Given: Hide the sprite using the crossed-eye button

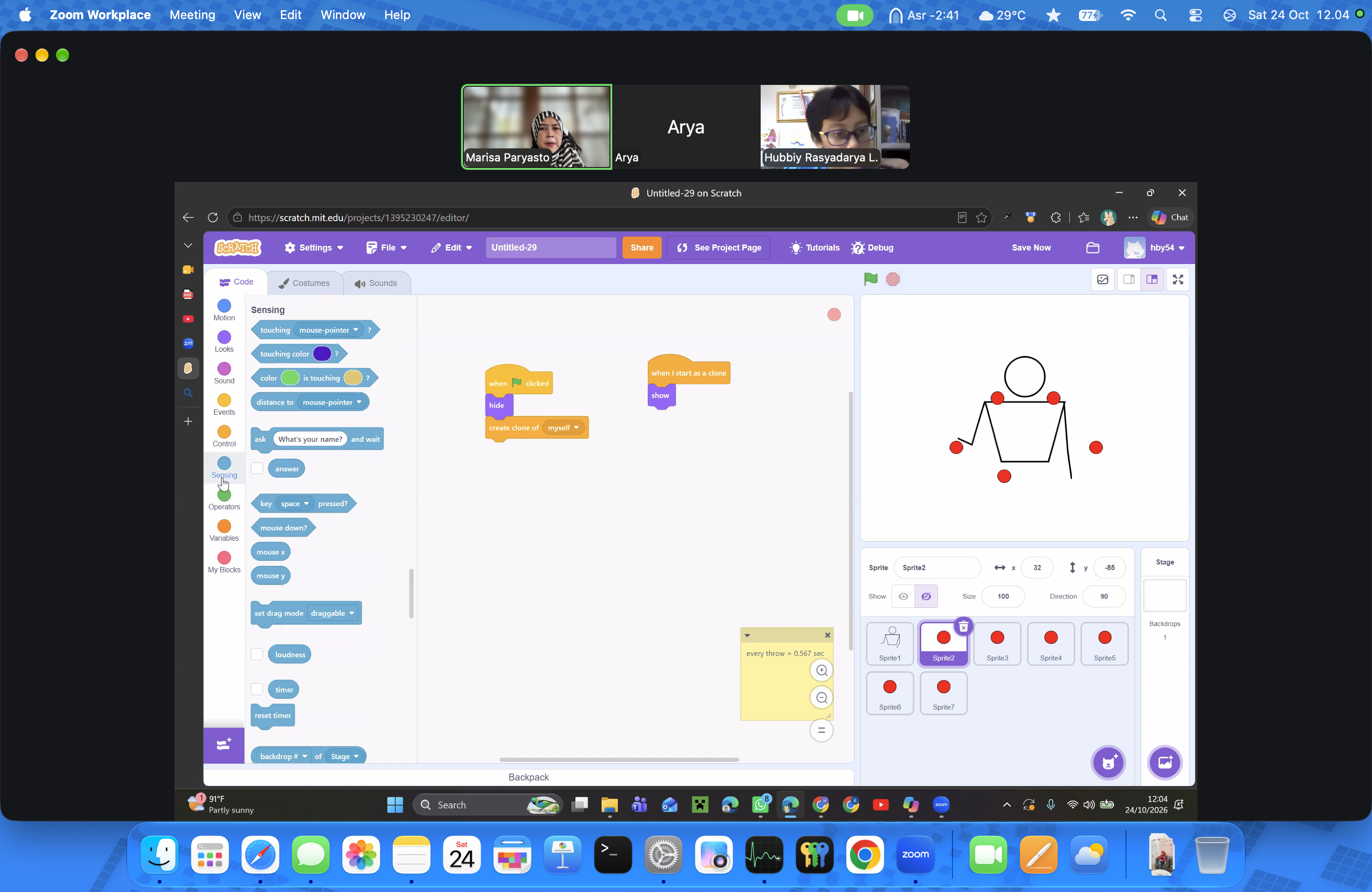Looking at the screenshot, I should (x=926, y=596).
